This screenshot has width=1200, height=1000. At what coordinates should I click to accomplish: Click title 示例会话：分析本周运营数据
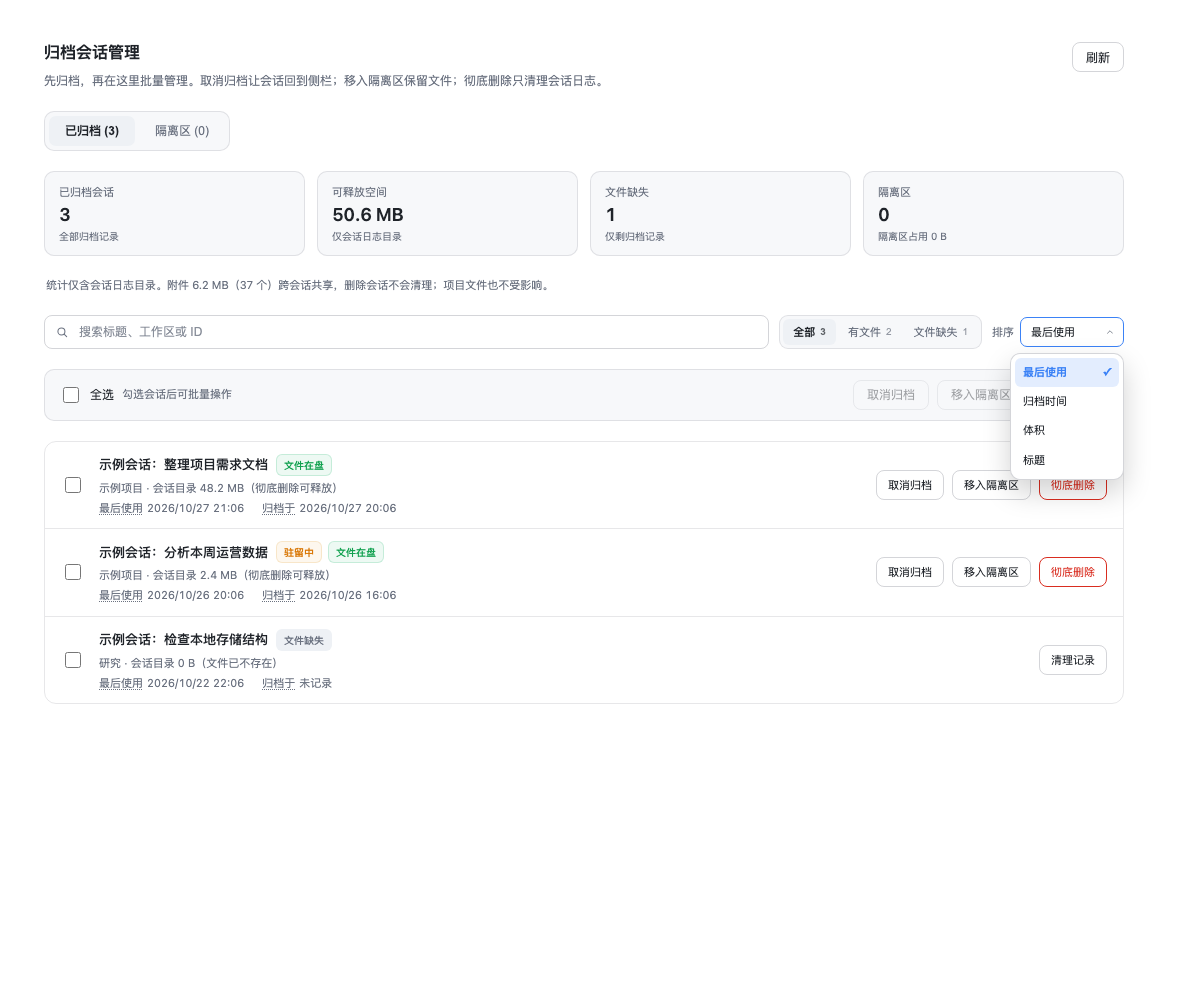(183, 552)
